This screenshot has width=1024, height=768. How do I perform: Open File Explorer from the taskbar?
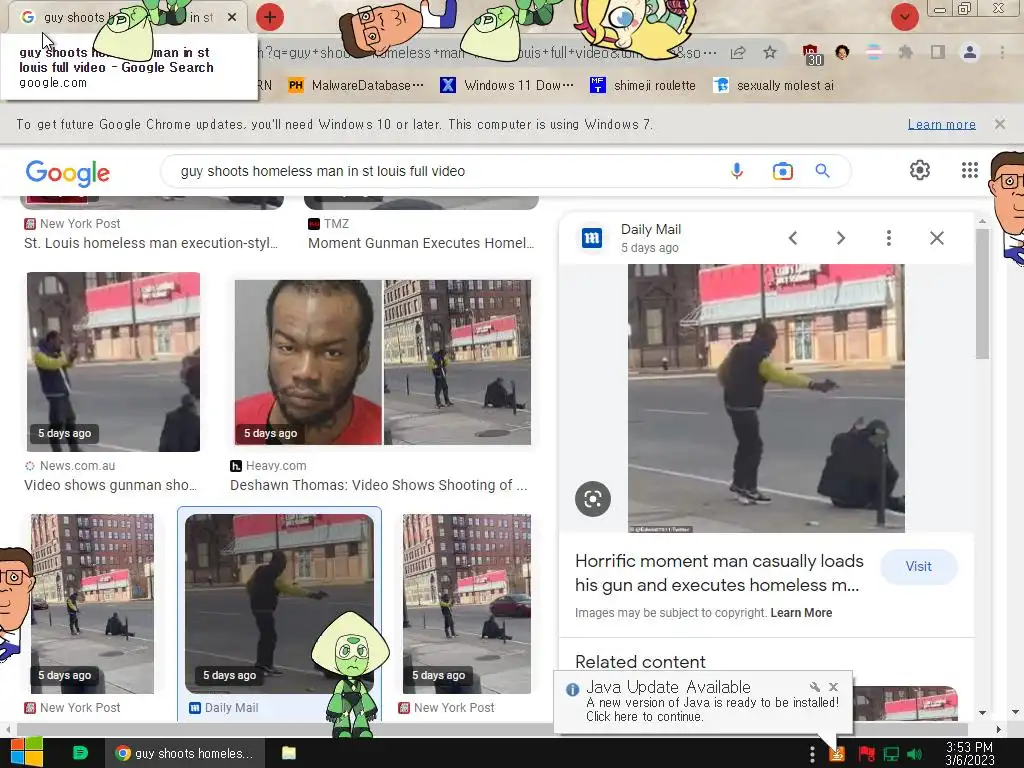(289, 753)
